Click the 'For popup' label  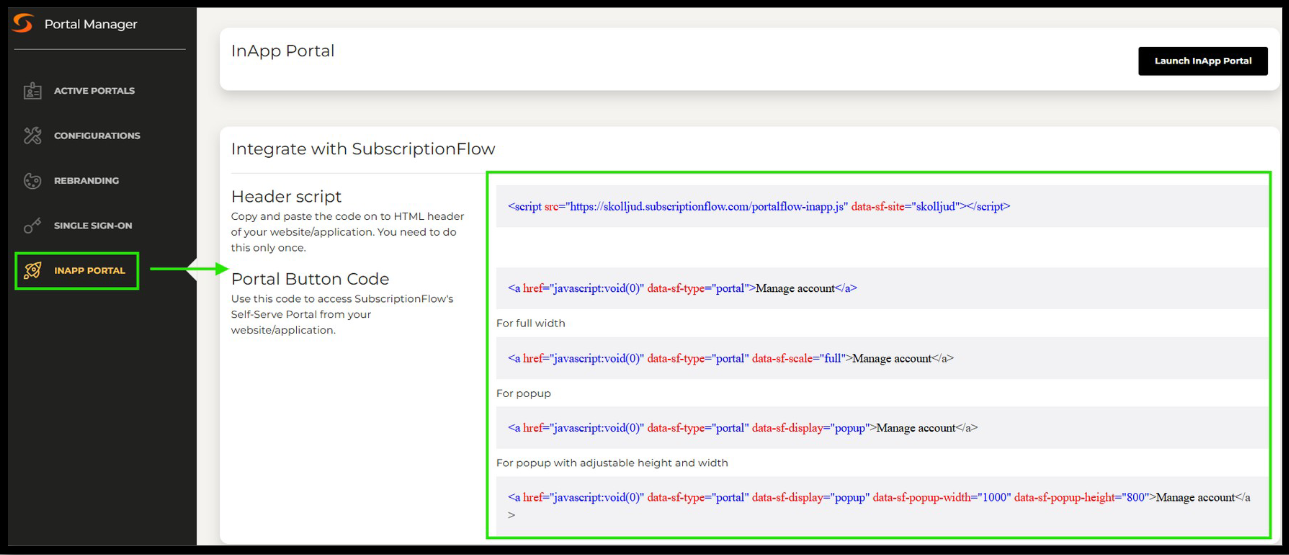[x=524, y=393]
